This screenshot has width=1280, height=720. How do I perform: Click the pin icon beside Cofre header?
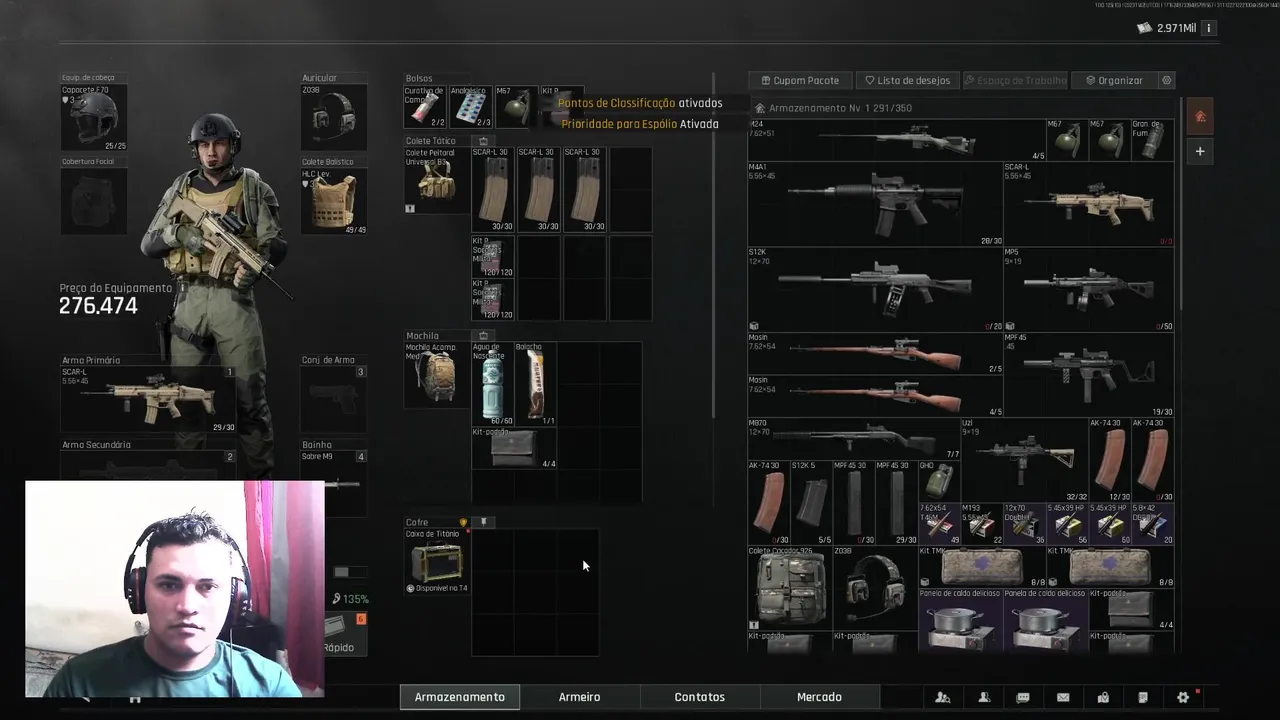[483, 522]
